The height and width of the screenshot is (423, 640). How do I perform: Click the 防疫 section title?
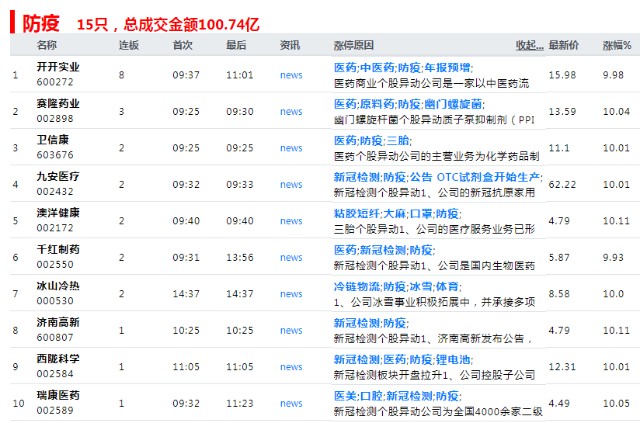[41, 23]
